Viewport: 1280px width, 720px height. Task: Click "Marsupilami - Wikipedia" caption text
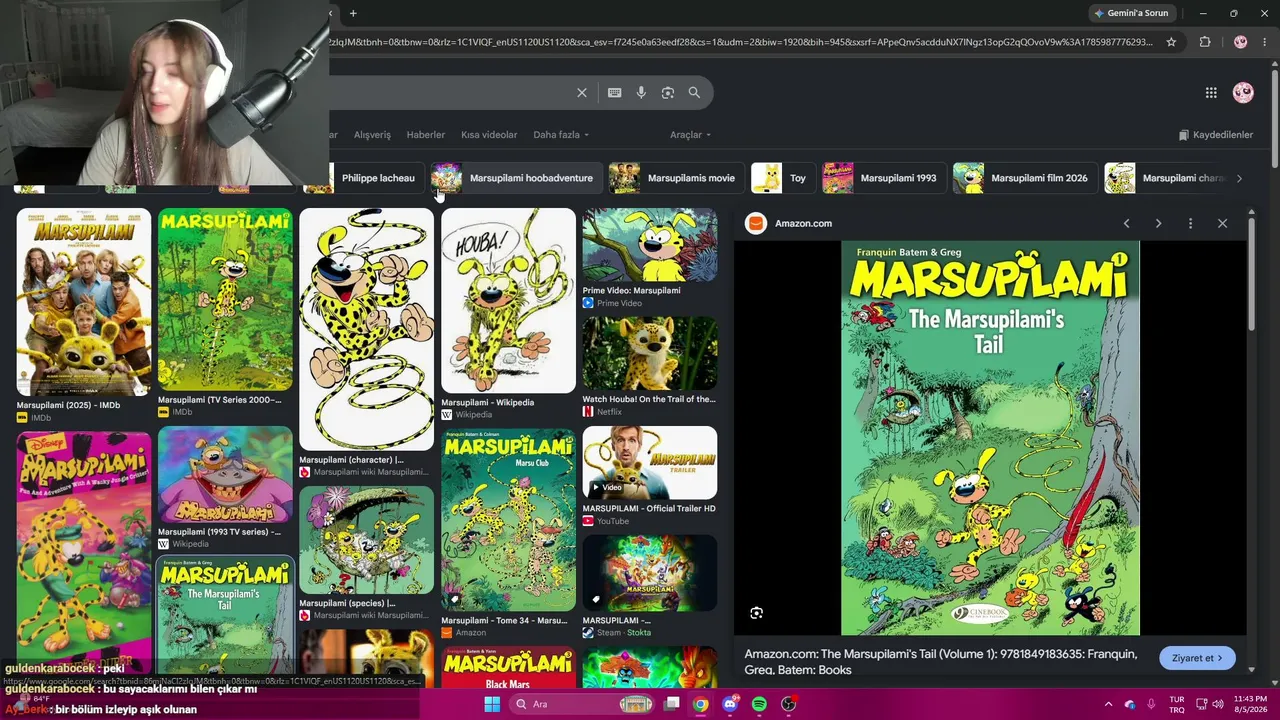coord(488,402)
